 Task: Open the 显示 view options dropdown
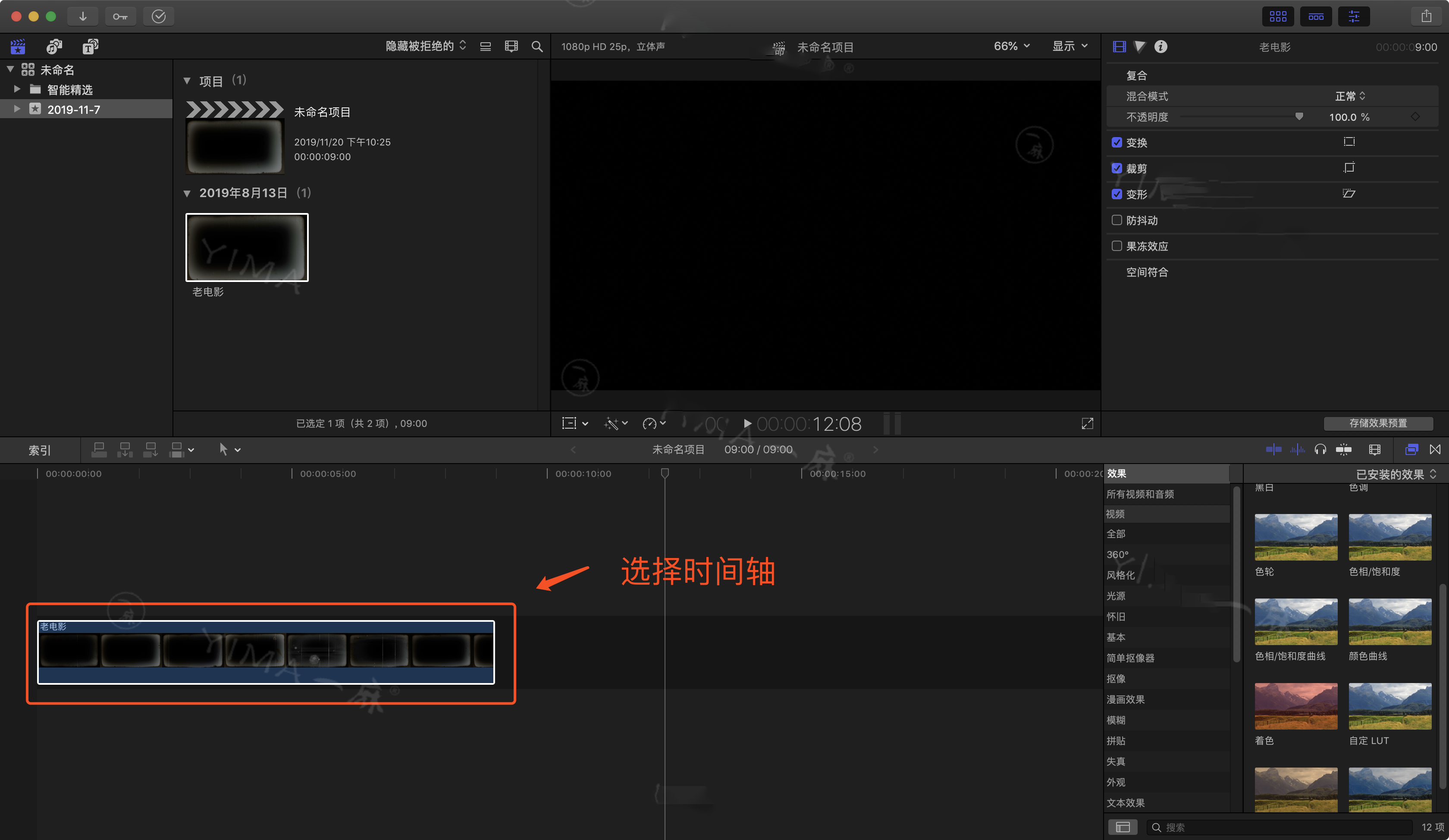(x=1070, y=46)
